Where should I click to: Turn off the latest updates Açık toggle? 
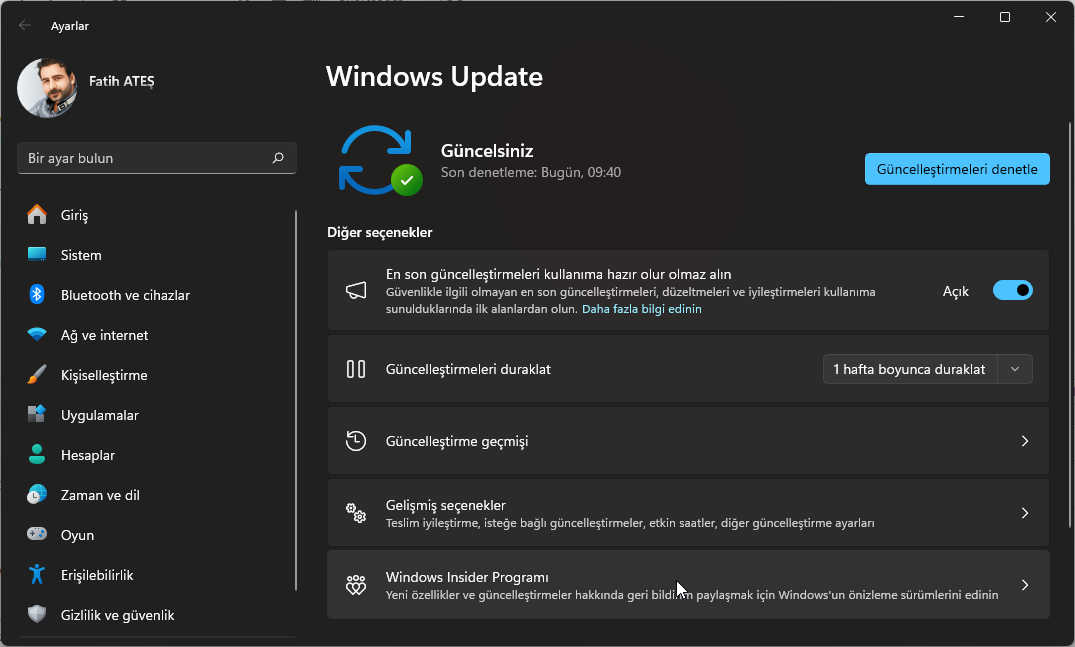pos(1012,291)
